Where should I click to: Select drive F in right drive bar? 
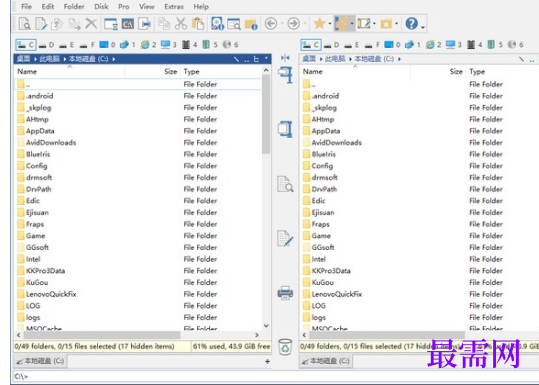[x=372, y=45]
